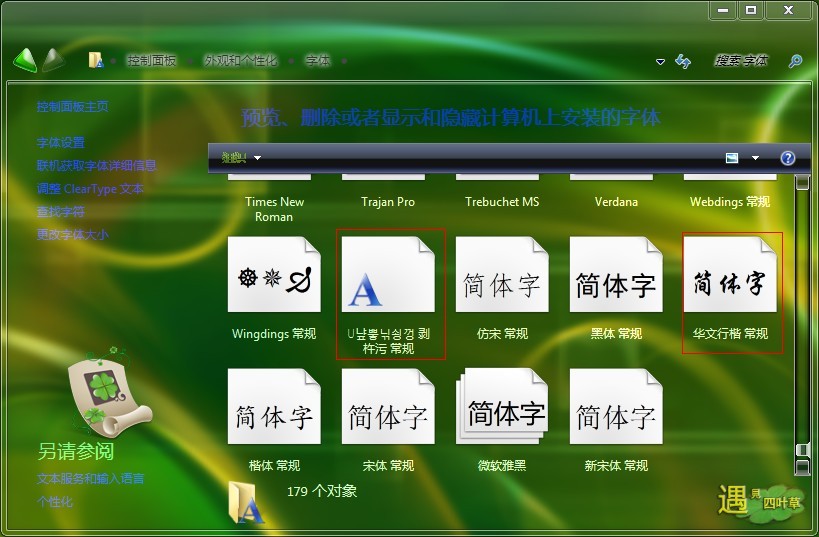Click the 179 个对象 status text
Screen dimensions: 819x537
click(322, 491)
